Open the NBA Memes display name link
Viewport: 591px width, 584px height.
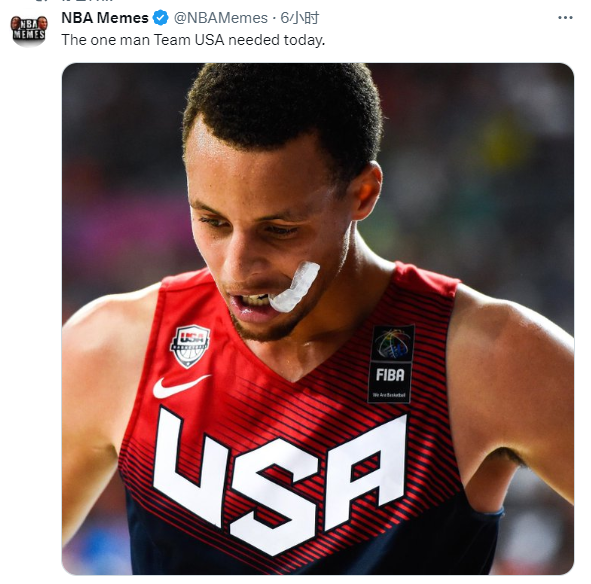[105, 18]
